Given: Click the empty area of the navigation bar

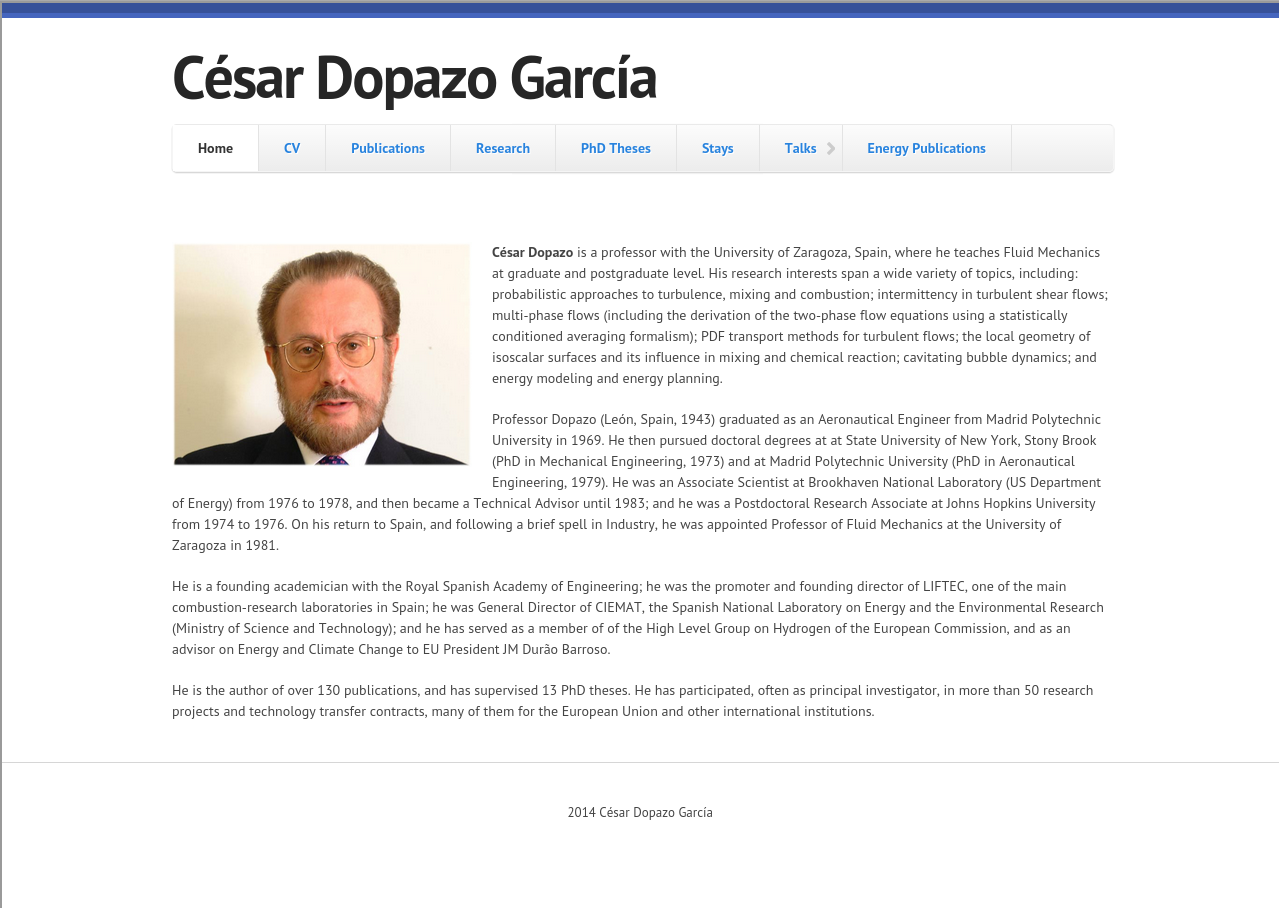Looking at the screenshot, I should [1062, 149].
